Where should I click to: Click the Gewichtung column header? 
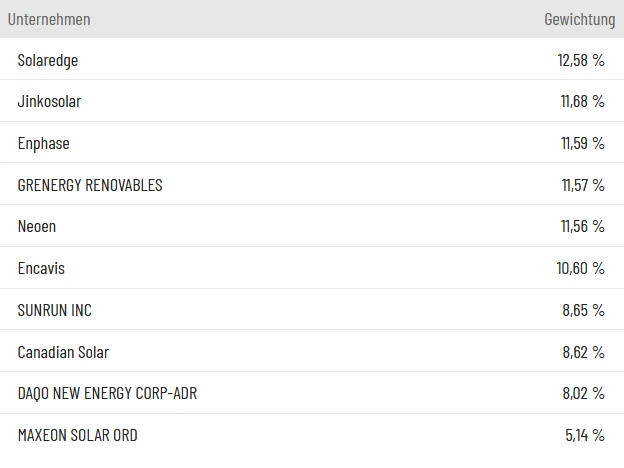pyautogui.click(x=579, y=19)
